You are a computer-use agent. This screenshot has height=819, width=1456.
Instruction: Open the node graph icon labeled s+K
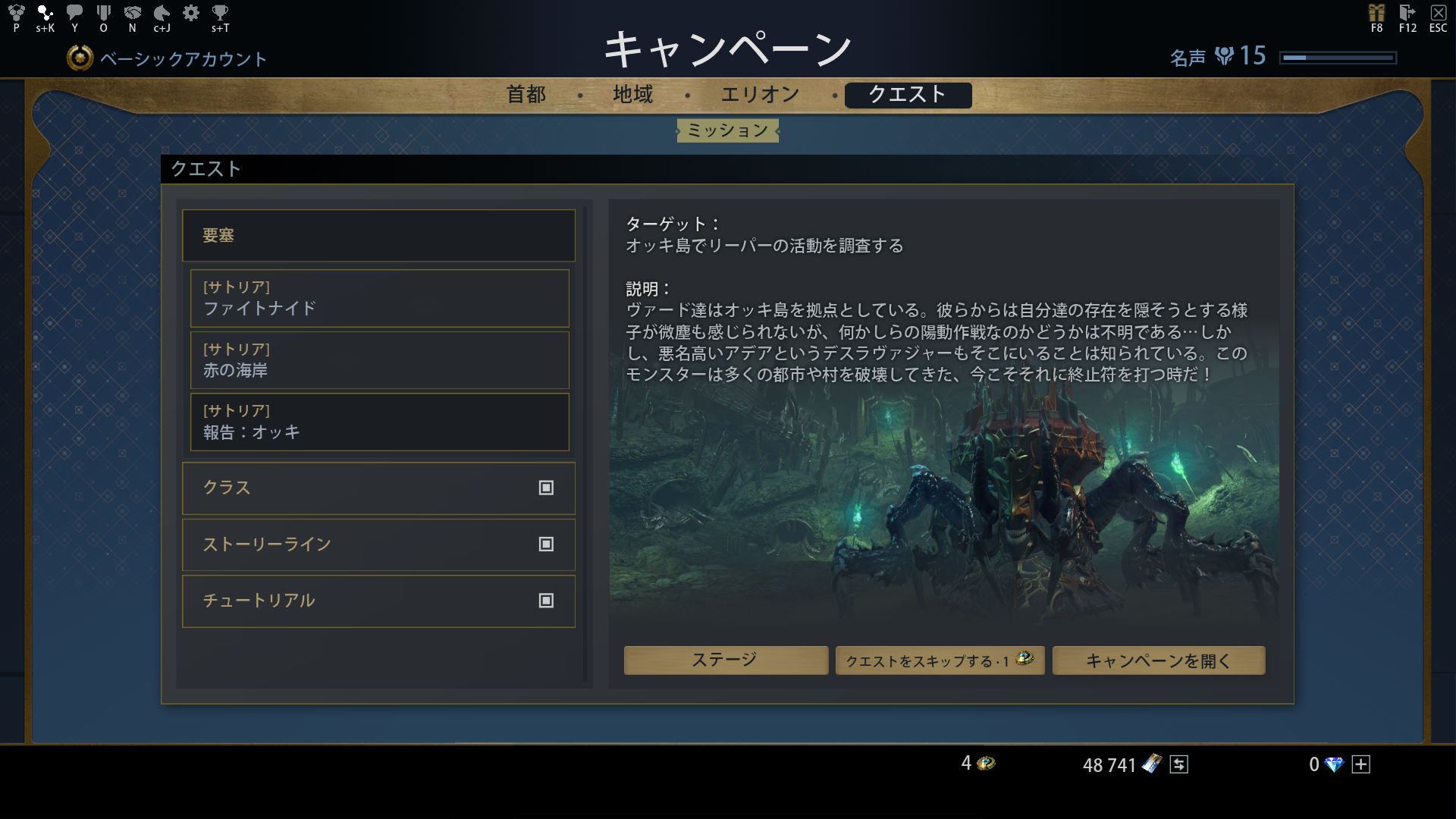pos(45,13)
